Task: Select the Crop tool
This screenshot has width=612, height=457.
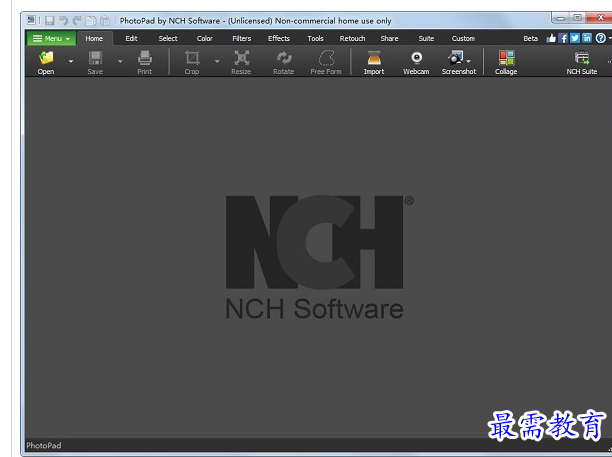Action: click(x=192, y=62)
